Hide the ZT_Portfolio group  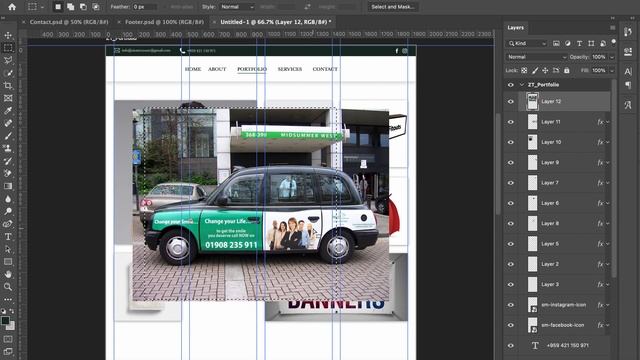pyautogui.click(x=511, y=85)
